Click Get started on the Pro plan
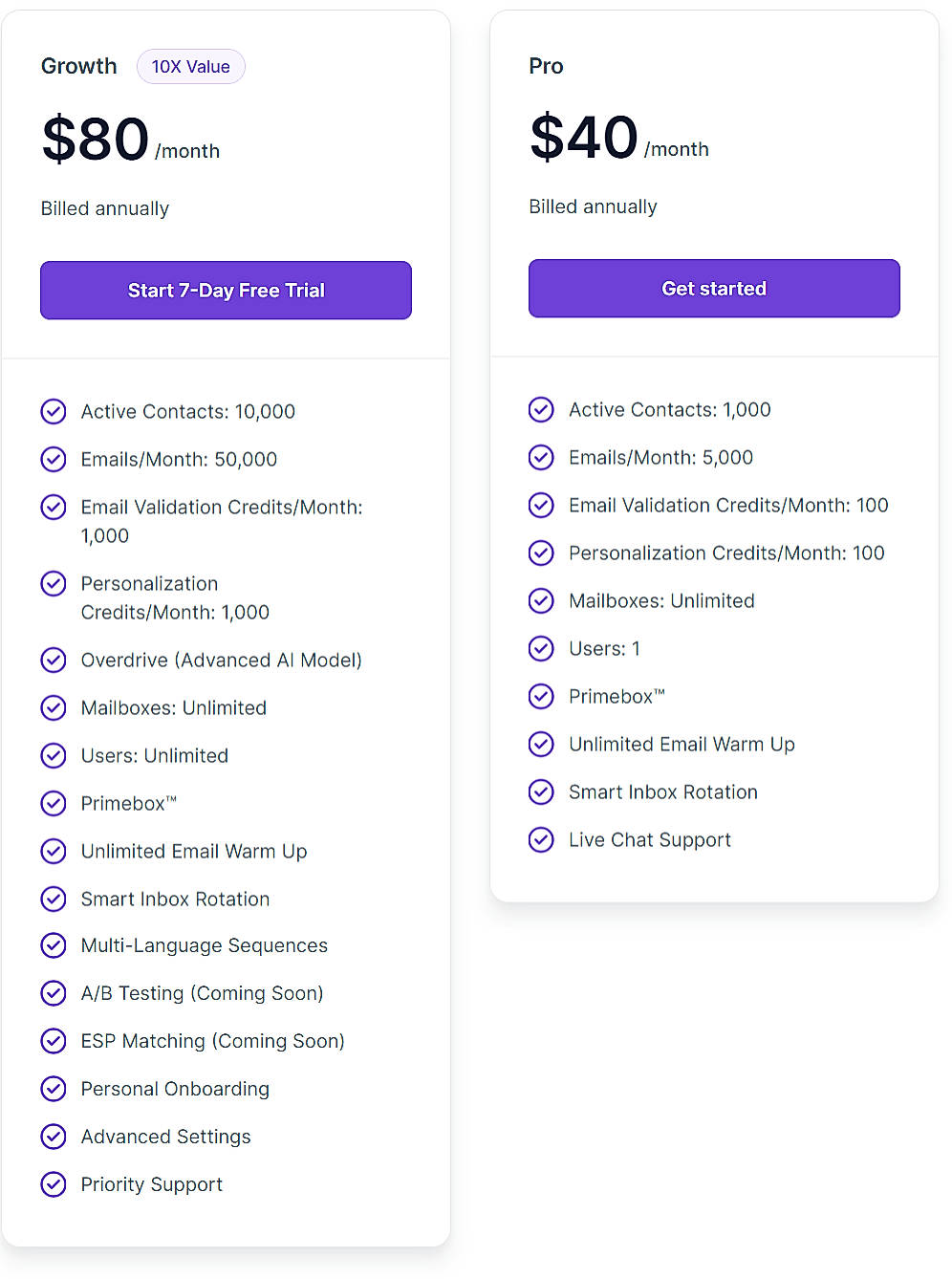 [x=713, y=288]
